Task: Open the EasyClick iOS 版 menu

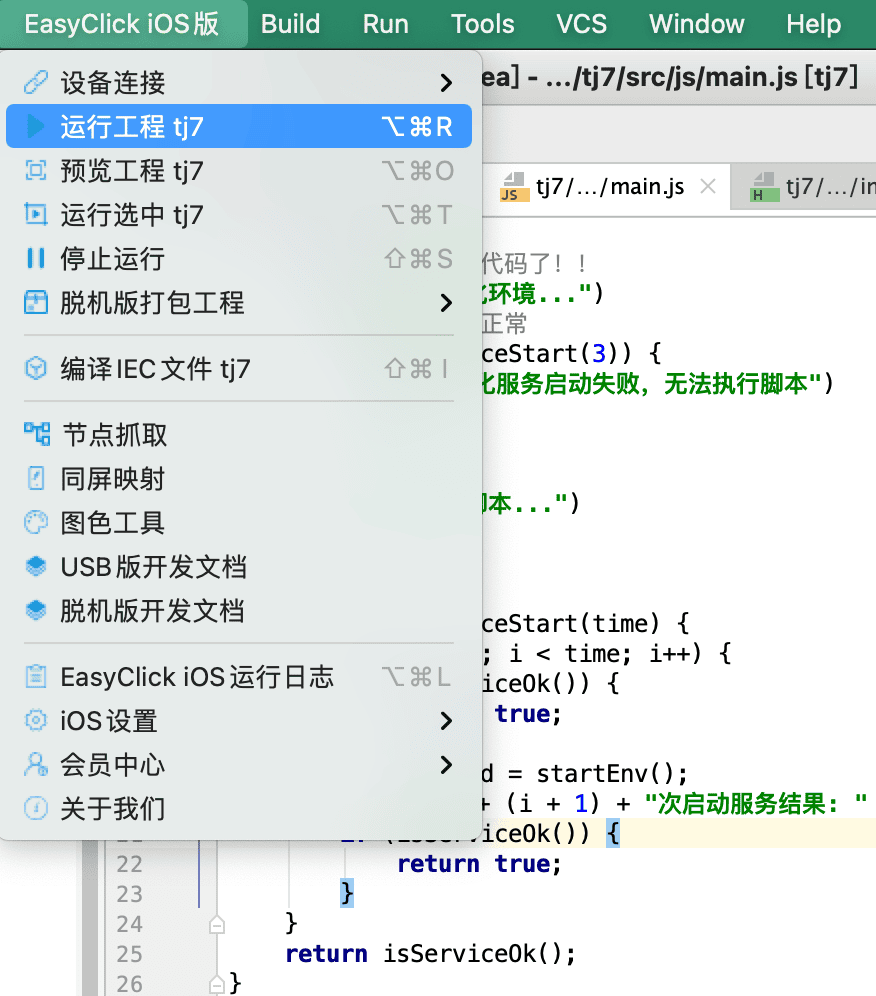Action: tap(122, 24)
